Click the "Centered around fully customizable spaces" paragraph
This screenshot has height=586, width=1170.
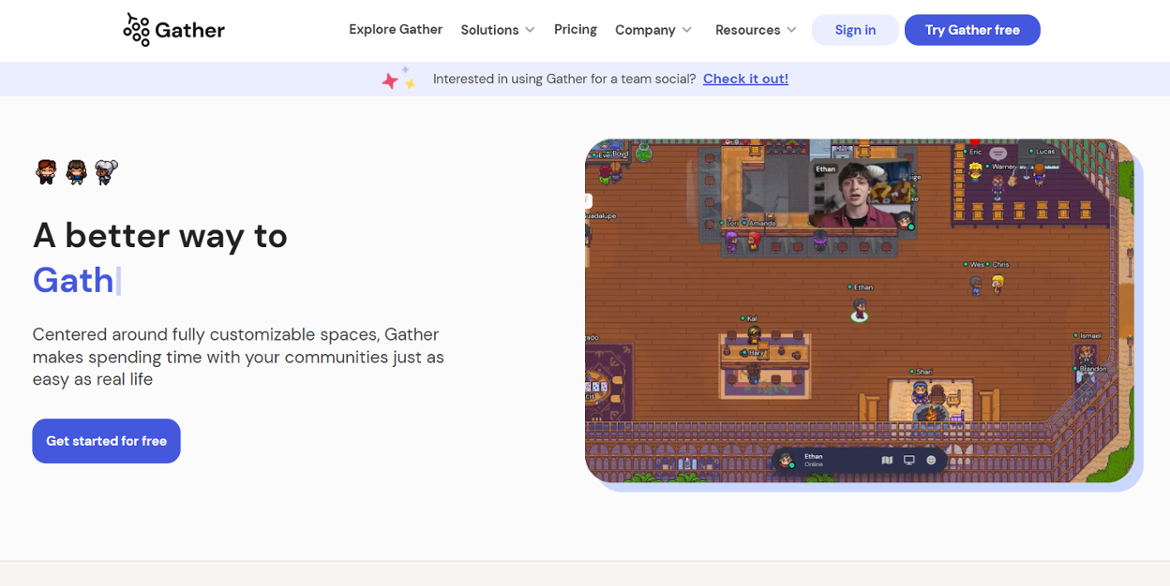point(238,357)
